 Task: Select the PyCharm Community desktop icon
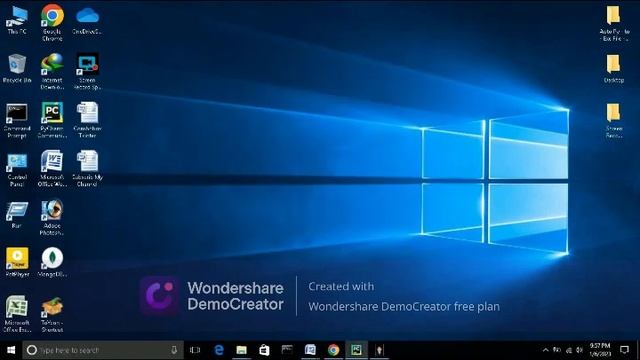point(52,121)
